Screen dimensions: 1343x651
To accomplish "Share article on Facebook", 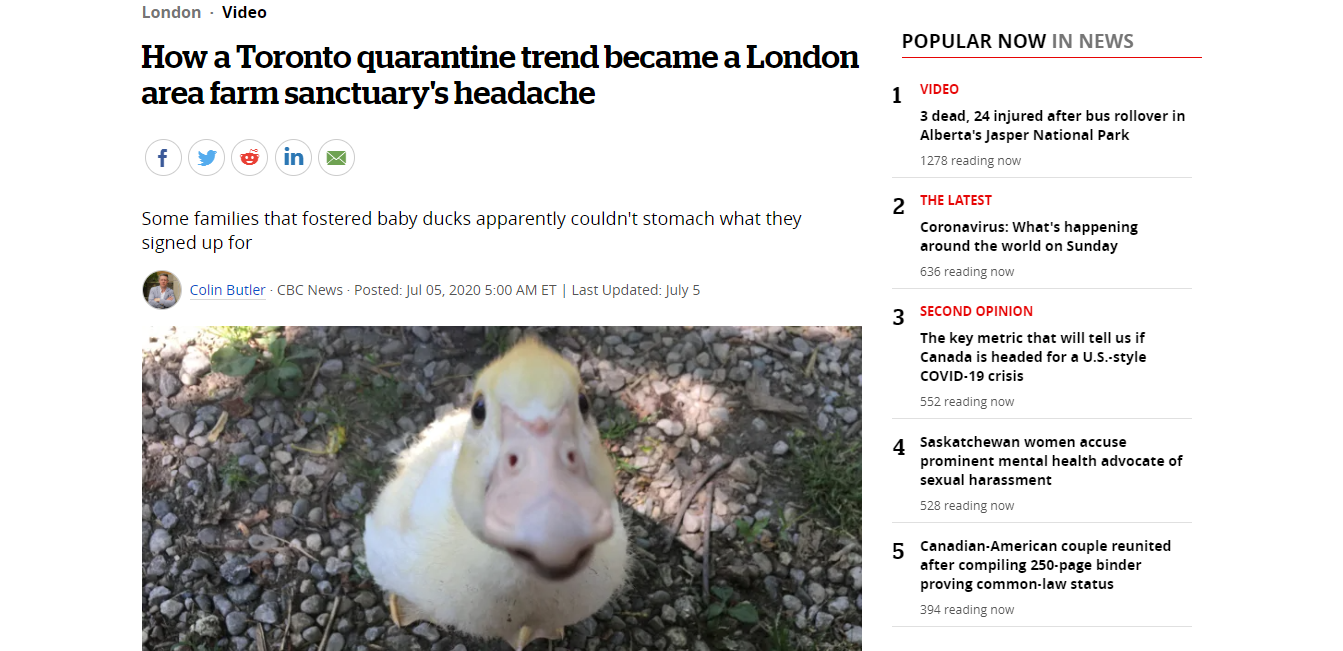I will (163, 158).
